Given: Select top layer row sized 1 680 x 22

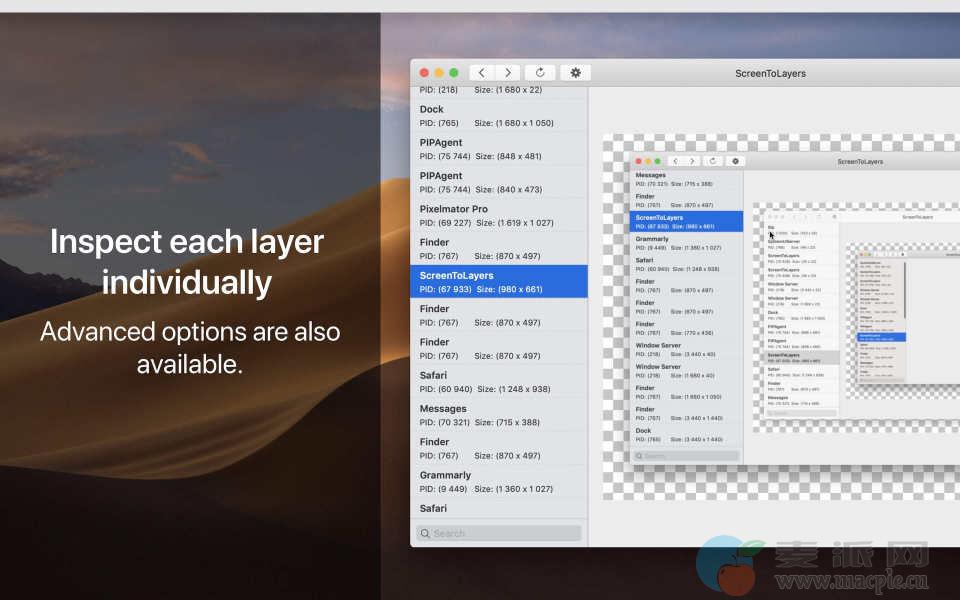Looking at the screenshot, I should tap(498, 91).
